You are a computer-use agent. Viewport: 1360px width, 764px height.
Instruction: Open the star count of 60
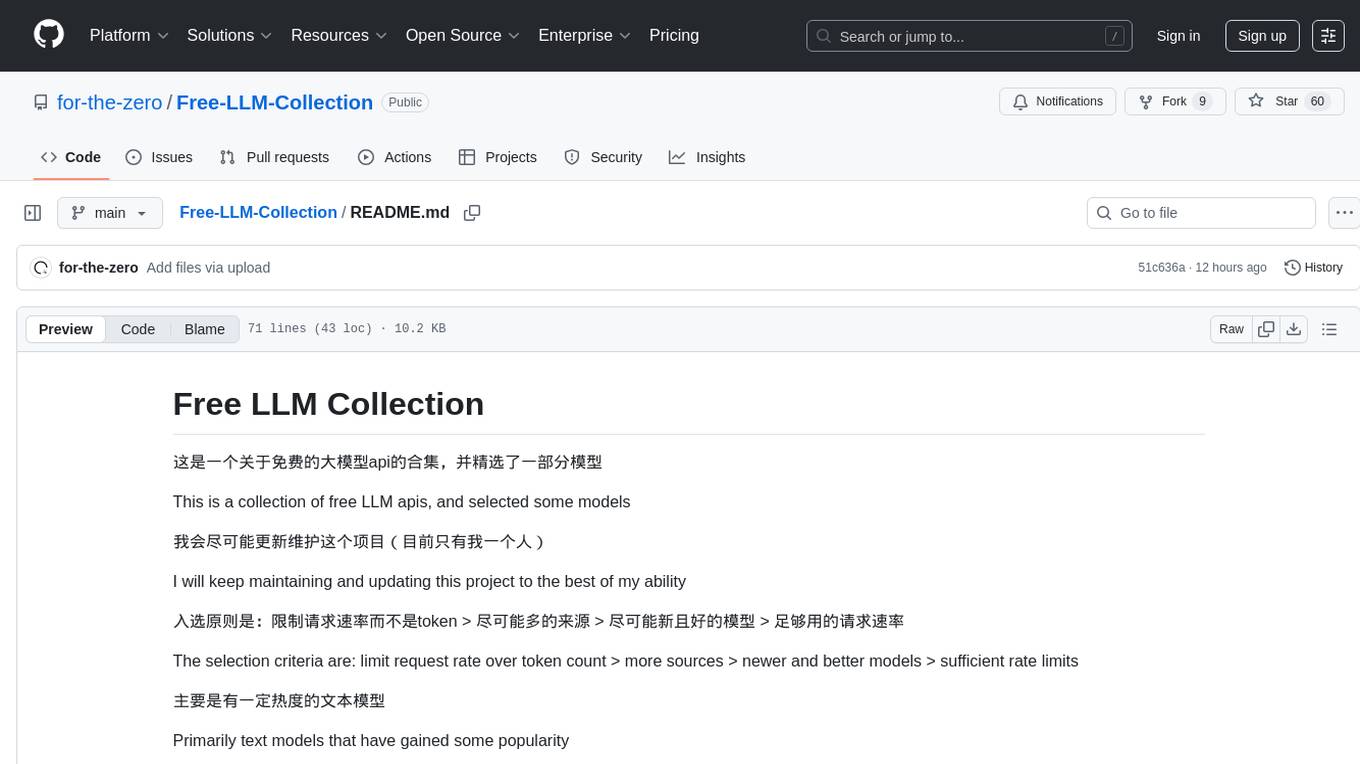pyautogui.click(x=1317, y=101)
